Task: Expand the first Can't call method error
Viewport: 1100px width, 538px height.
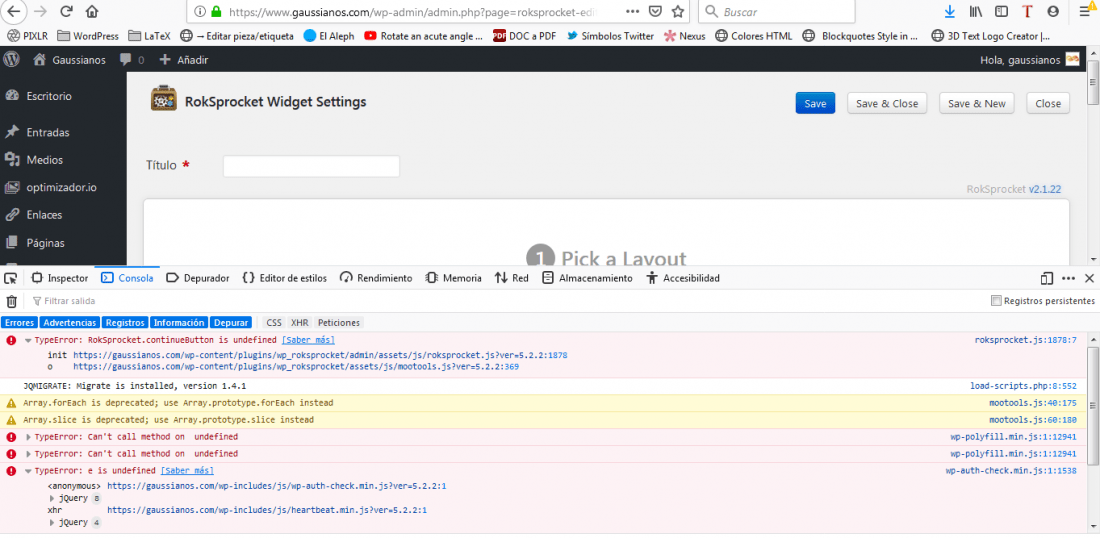Action: tap(28, 437)
